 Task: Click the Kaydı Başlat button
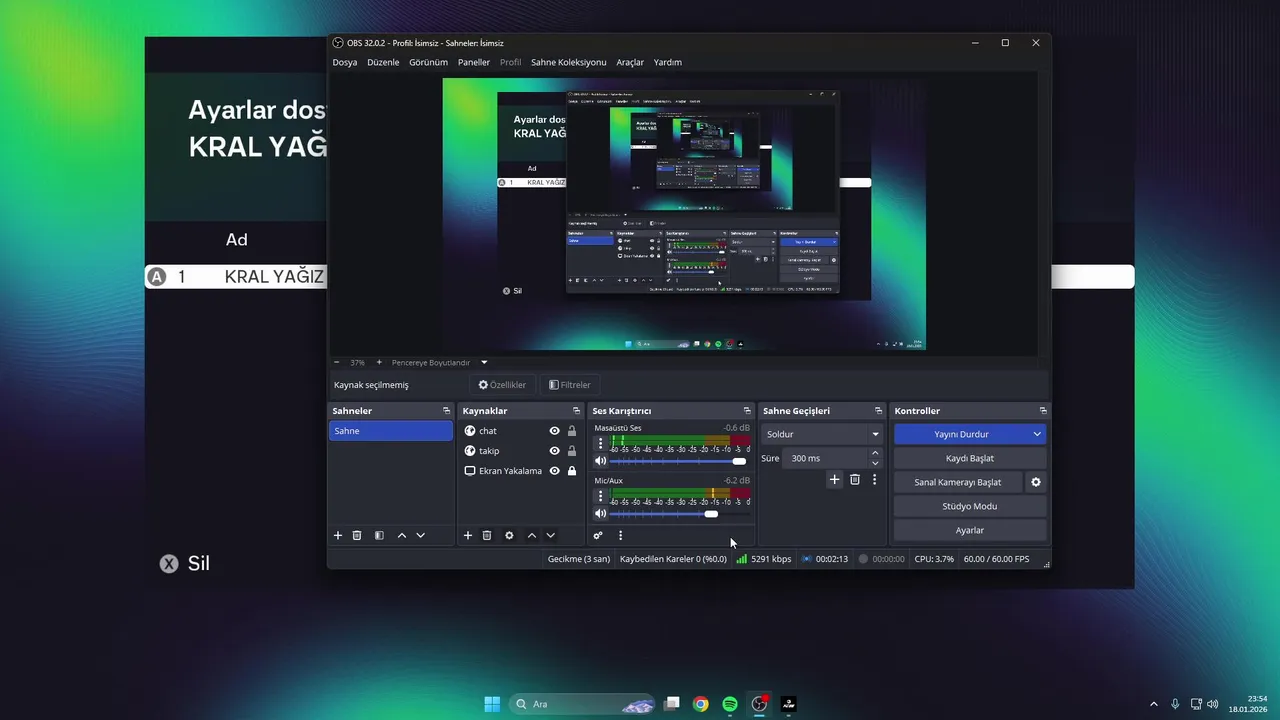click(x=970, y=458)
